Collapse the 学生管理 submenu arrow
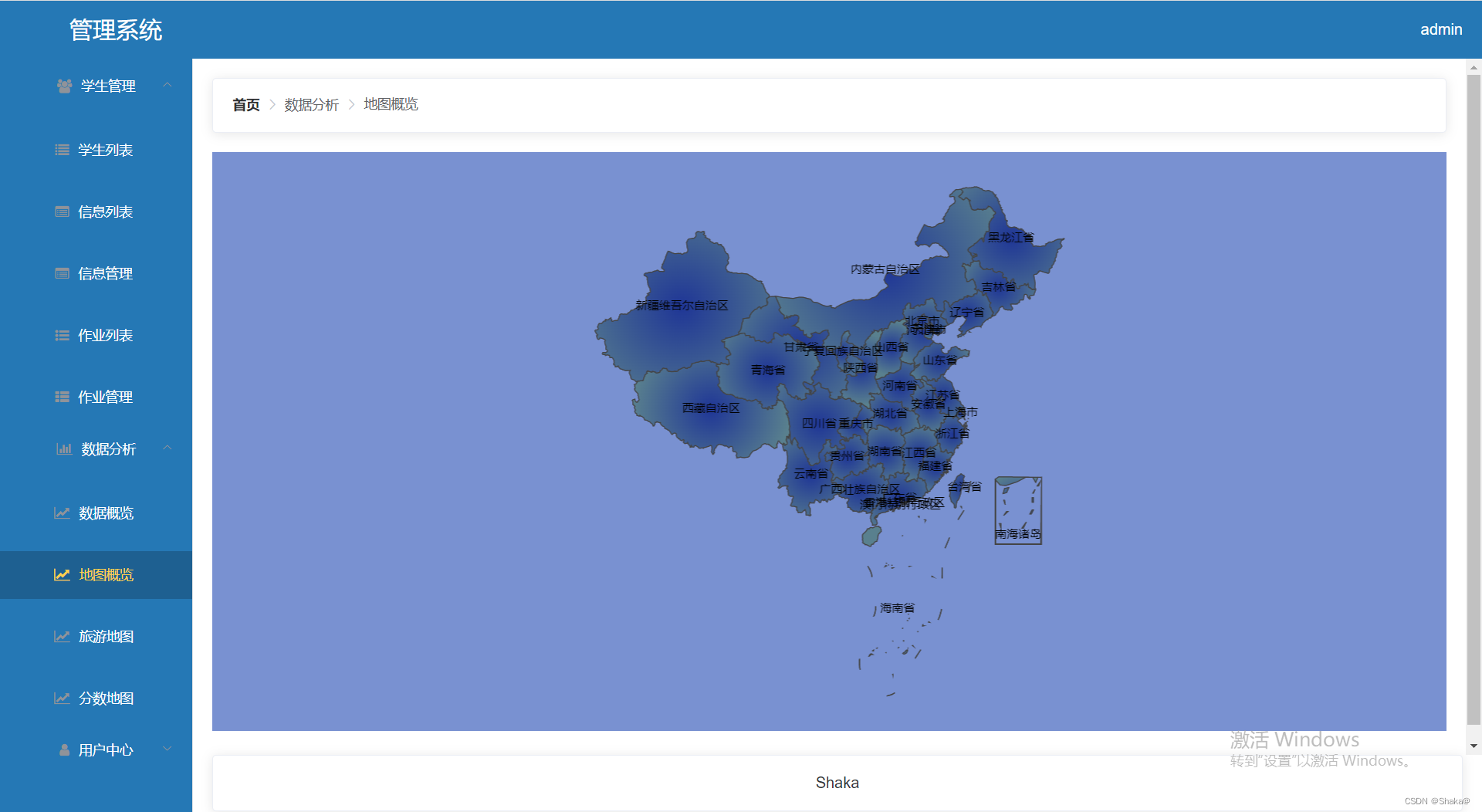The image size is (1482, 812). coord(167,85)
